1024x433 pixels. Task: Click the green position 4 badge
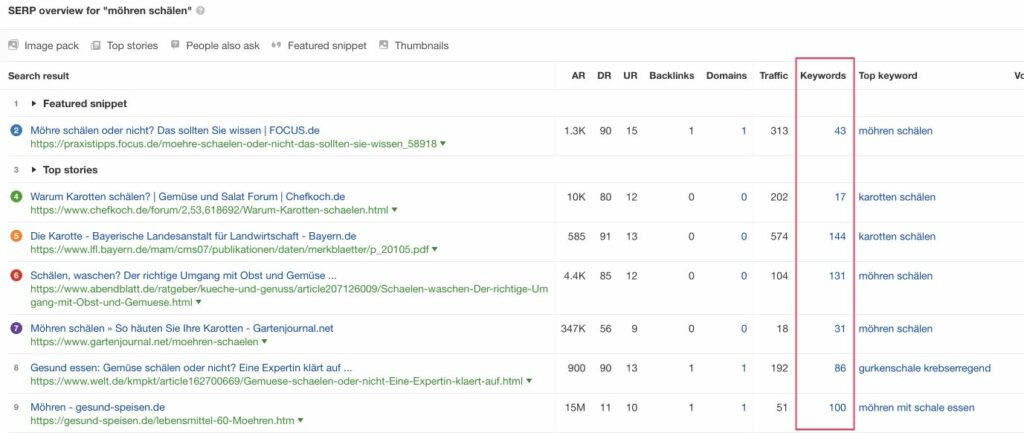[16, 197]
